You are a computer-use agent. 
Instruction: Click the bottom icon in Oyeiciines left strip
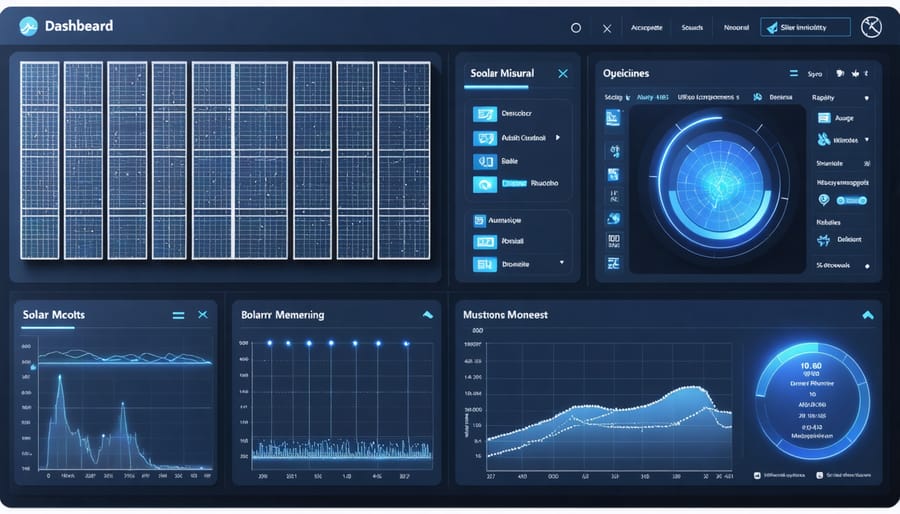pyautogui.click(x=614, y=263)
